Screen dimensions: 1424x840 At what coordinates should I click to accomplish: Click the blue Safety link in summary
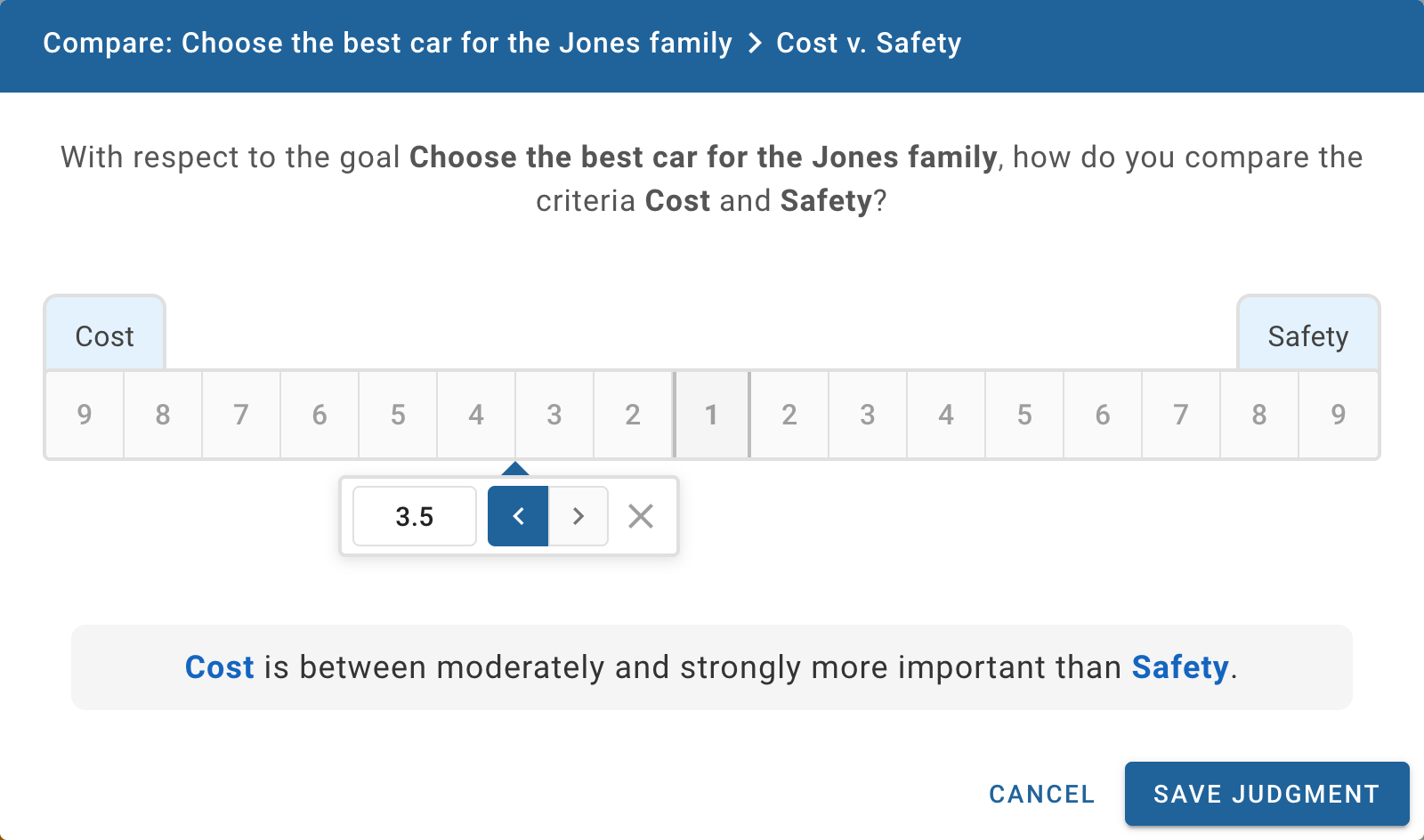tap(1179, 667)
